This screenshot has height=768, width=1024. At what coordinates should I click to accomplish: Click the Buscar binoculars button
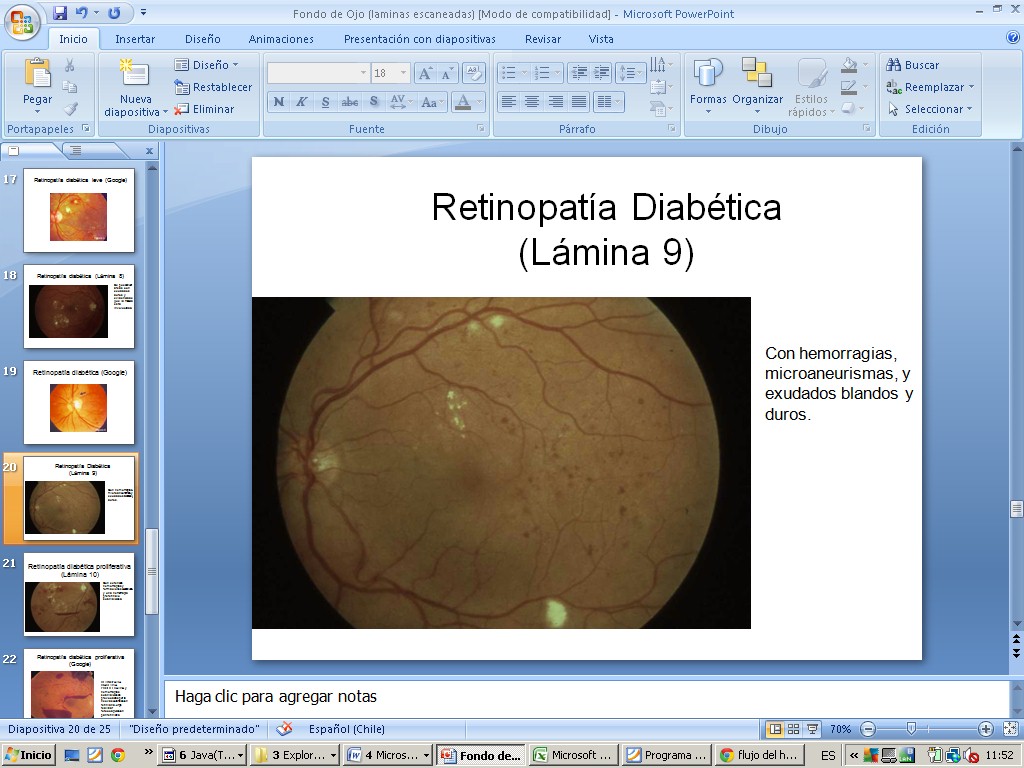(913, 65)
